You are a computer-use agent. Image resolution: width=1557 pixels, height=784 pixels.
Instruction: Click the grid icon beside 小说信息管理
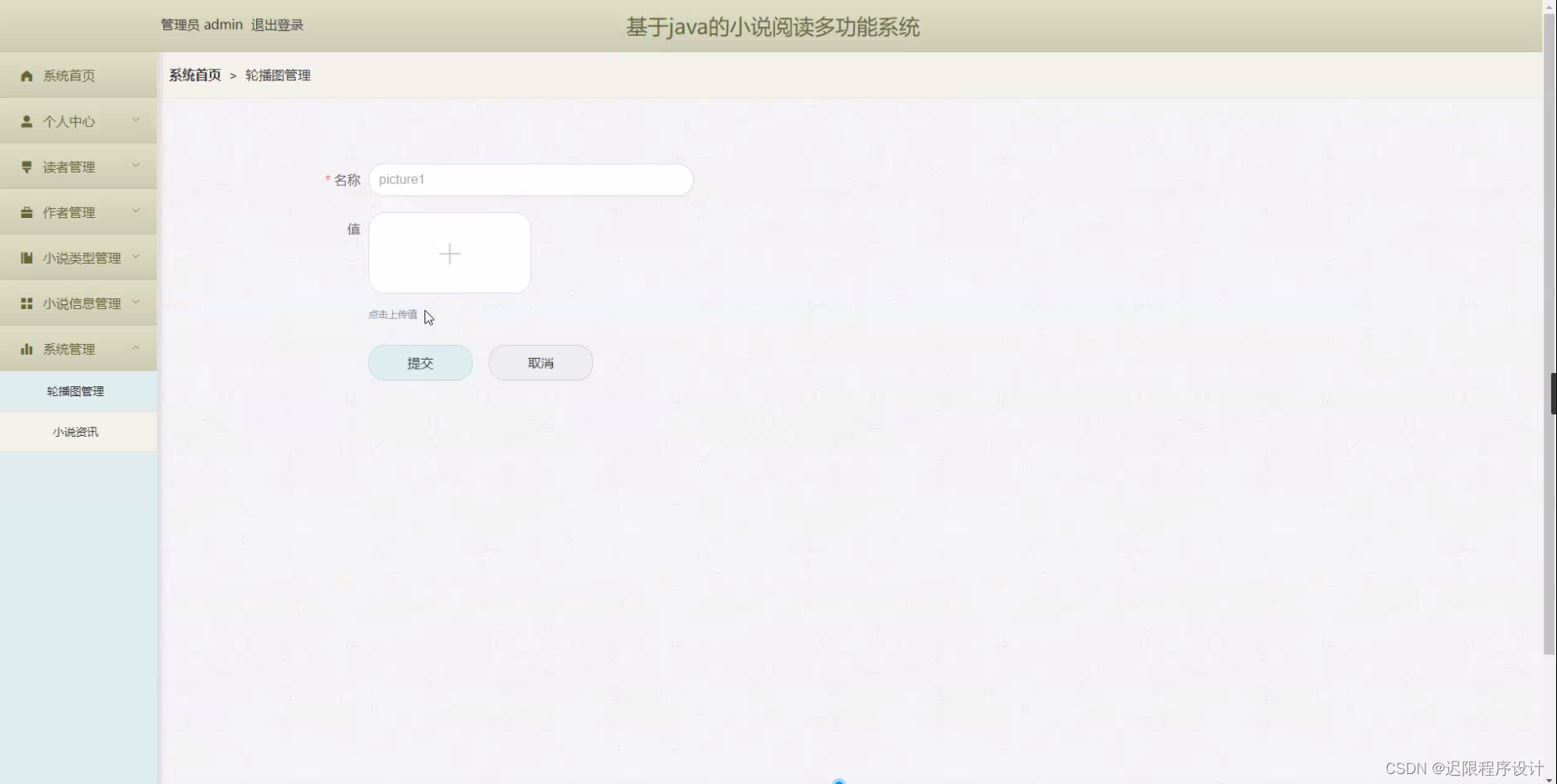pyautogui.click(x=27, y=303)
